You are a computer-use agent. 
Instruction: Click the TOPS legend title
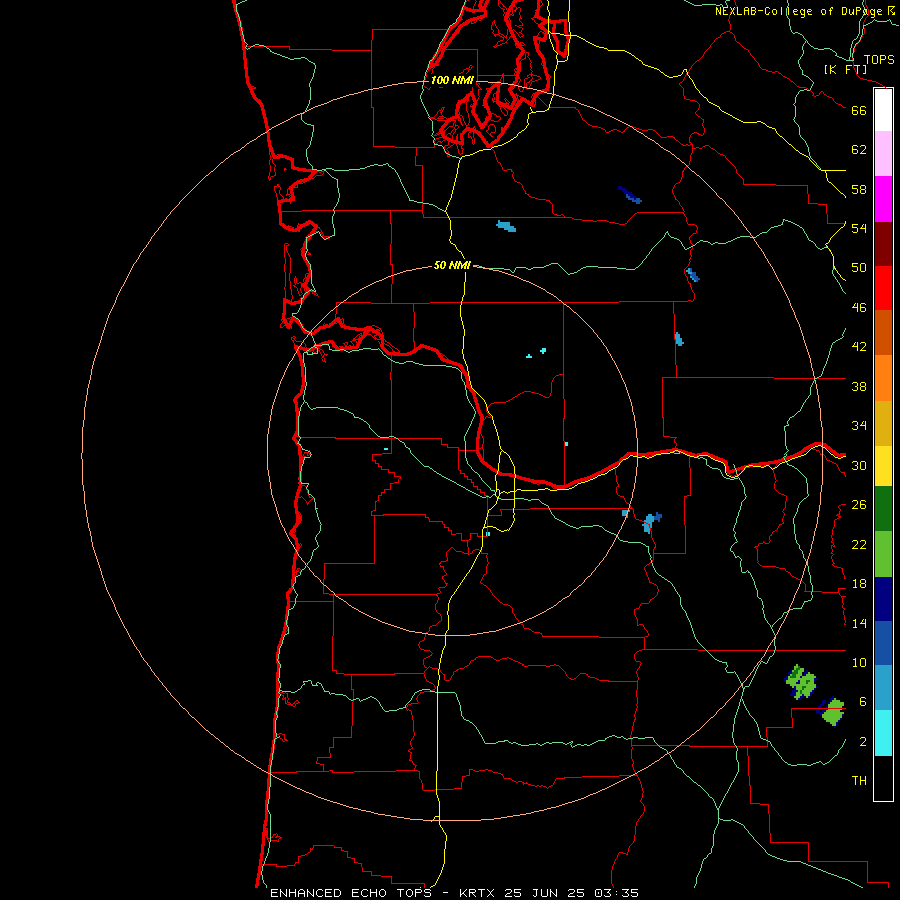click(x=879, y=59)
